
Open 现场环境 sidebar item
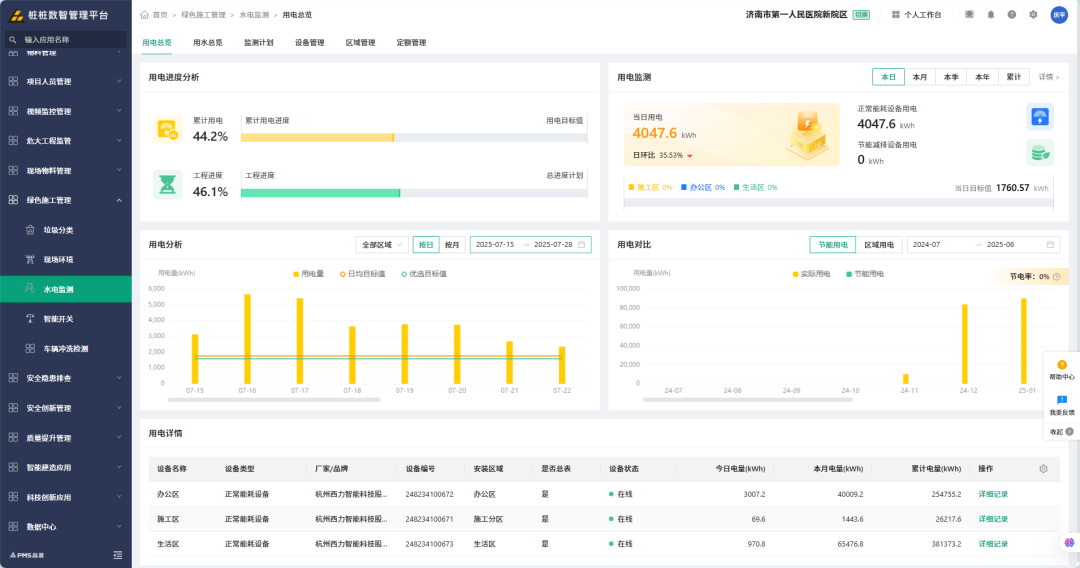tap(66, 260)
